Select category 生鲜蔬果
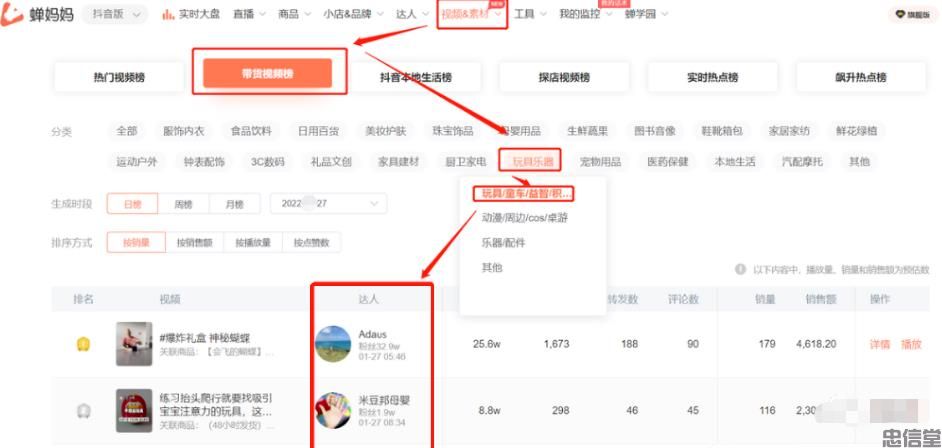 [x=588, y=131]
